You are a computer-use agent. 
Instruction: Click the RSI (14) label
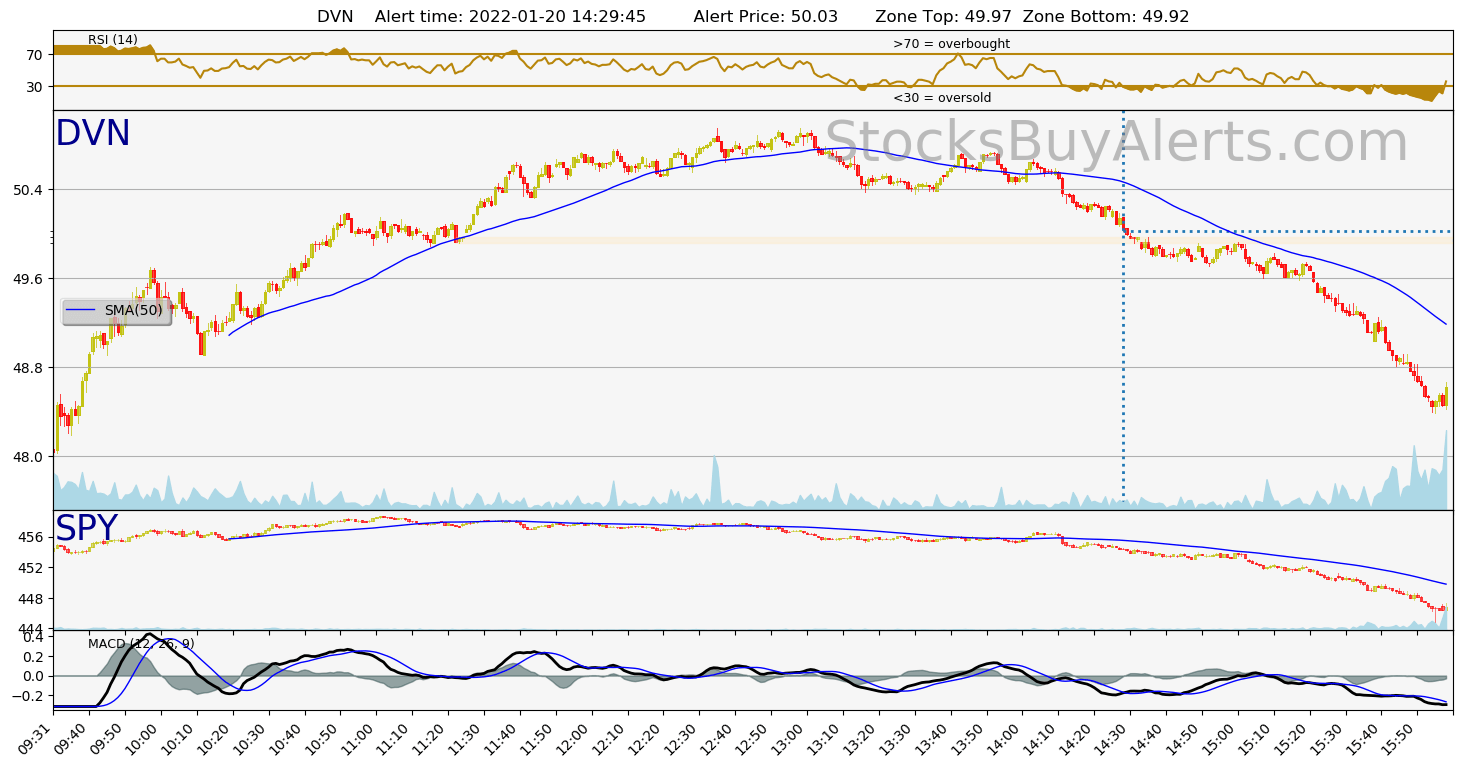coord(113,40)
